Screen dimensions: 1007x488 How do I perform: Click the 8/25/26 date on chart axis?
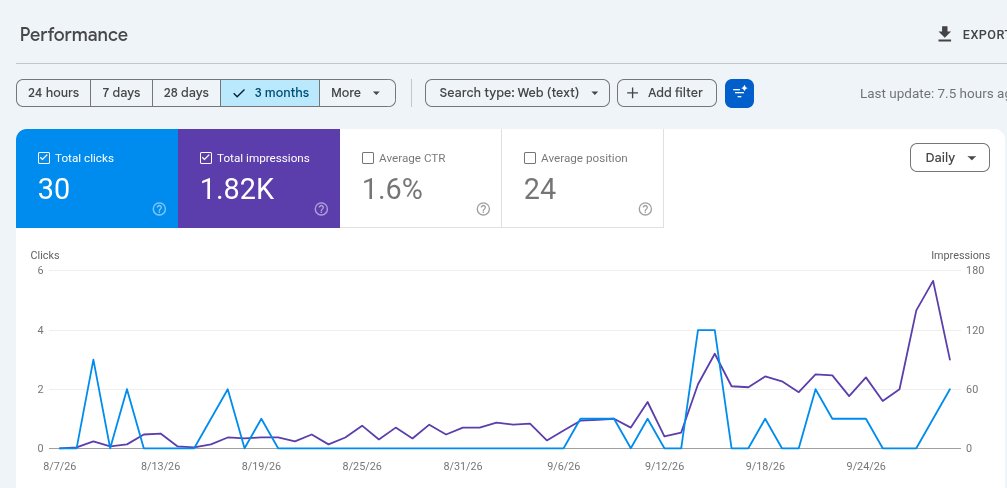[x=362, y=466]
